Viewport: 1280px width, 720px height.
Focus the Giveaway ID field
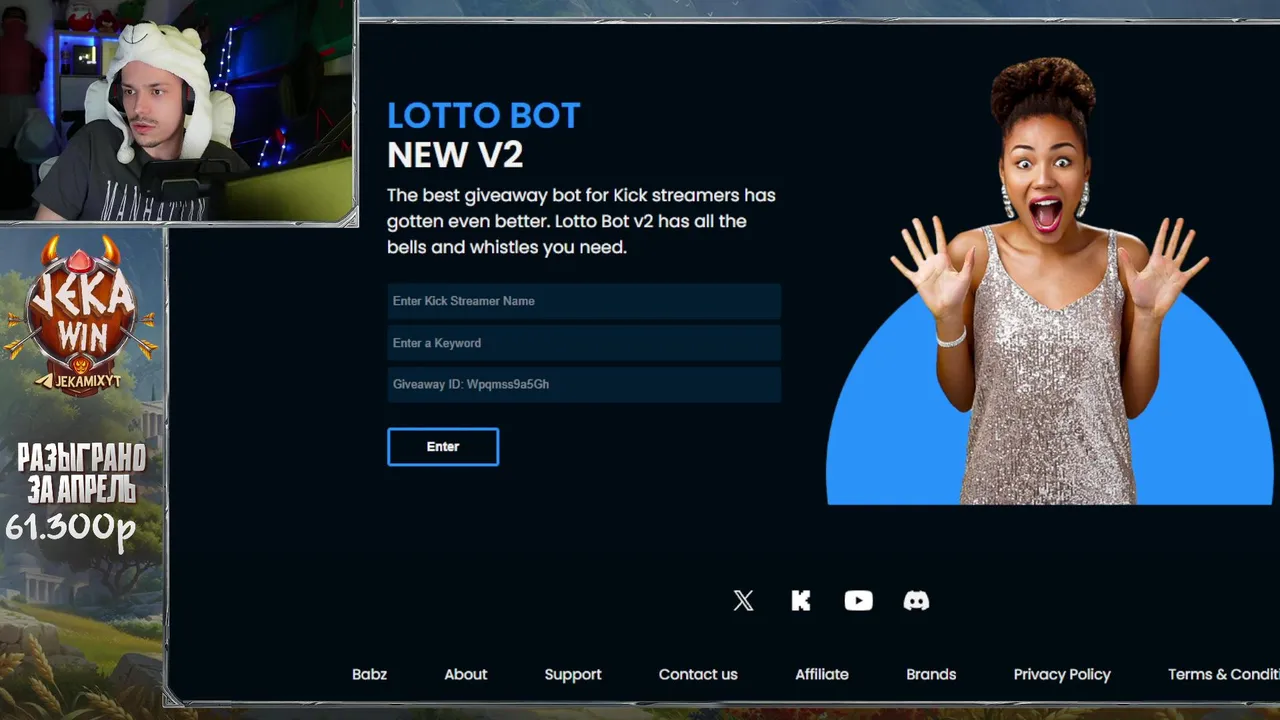tap(584, 384)
